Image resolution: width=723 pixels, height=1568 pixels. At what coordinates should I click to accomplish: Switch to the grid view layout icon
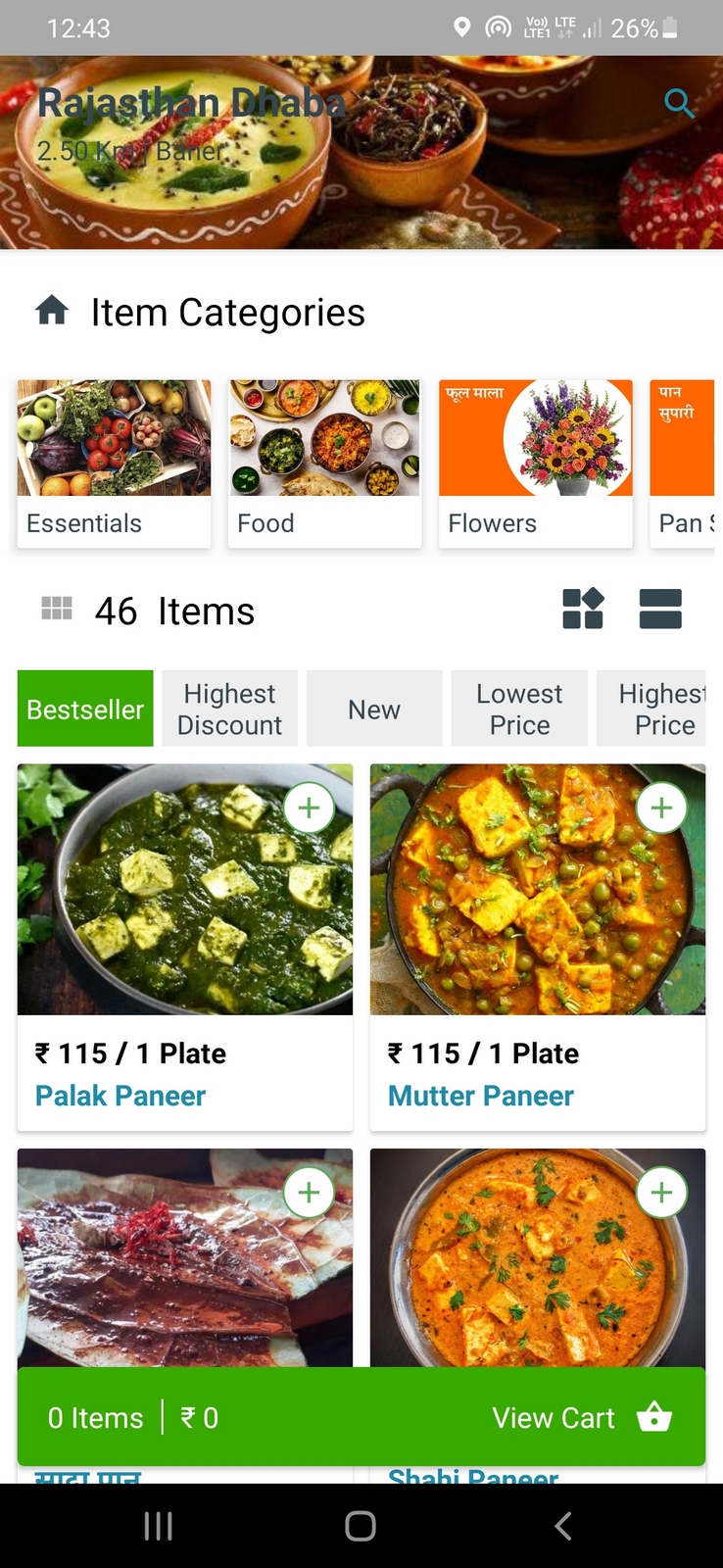pyautogui.click(x=583, y=609)
